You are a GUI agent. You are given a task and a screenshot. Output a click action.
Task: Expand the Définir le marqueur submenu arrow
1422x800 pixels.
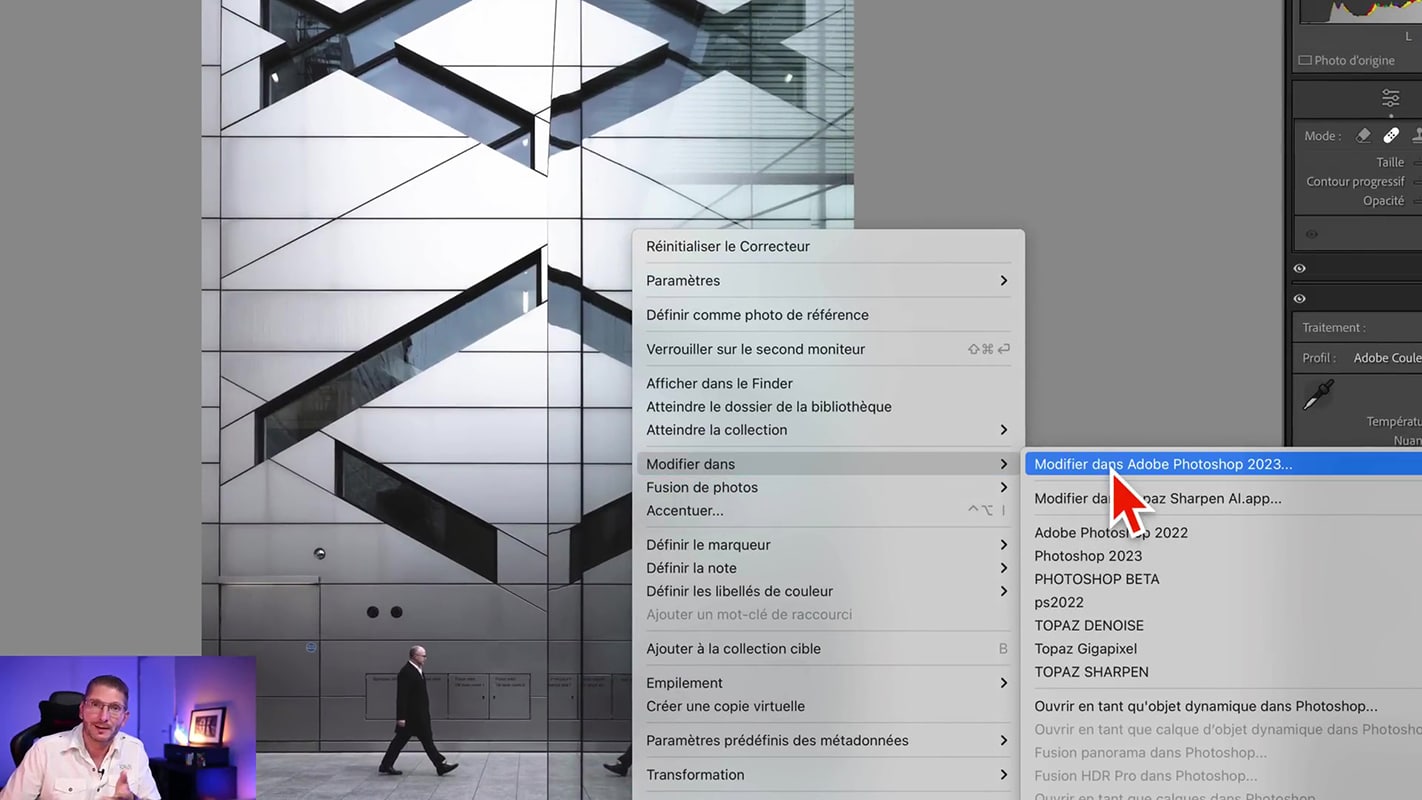1003,545
